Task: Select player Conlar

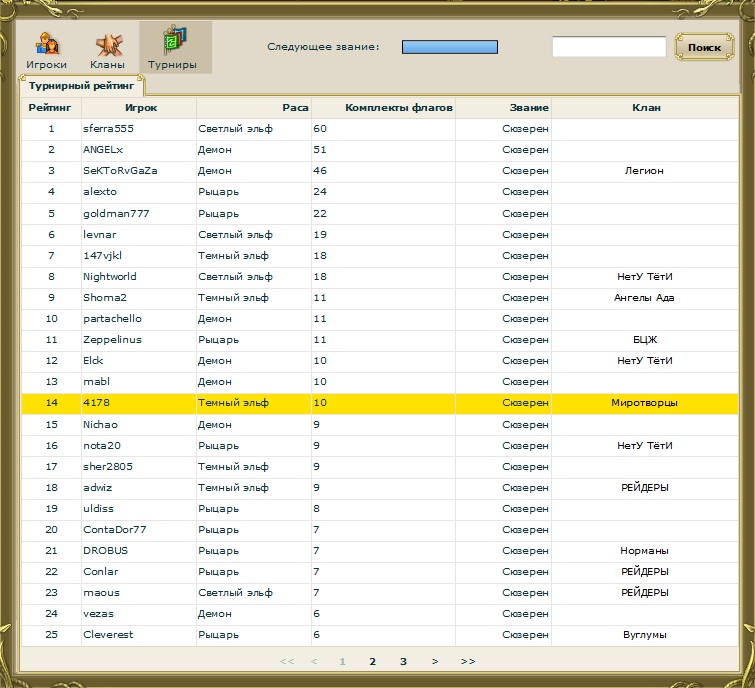Action: [x=101, y=571]
